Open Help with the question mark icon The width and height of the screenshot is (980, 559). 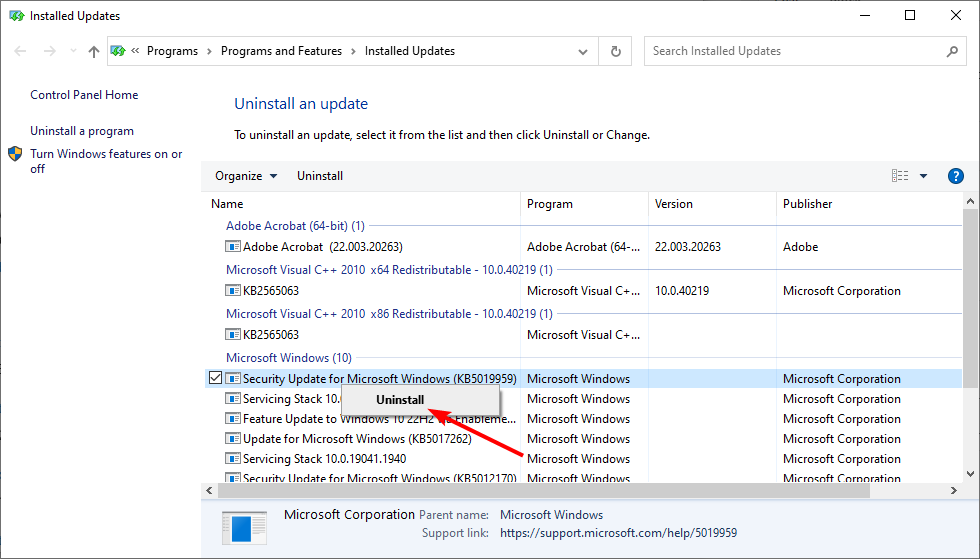[x=956, y=176]
